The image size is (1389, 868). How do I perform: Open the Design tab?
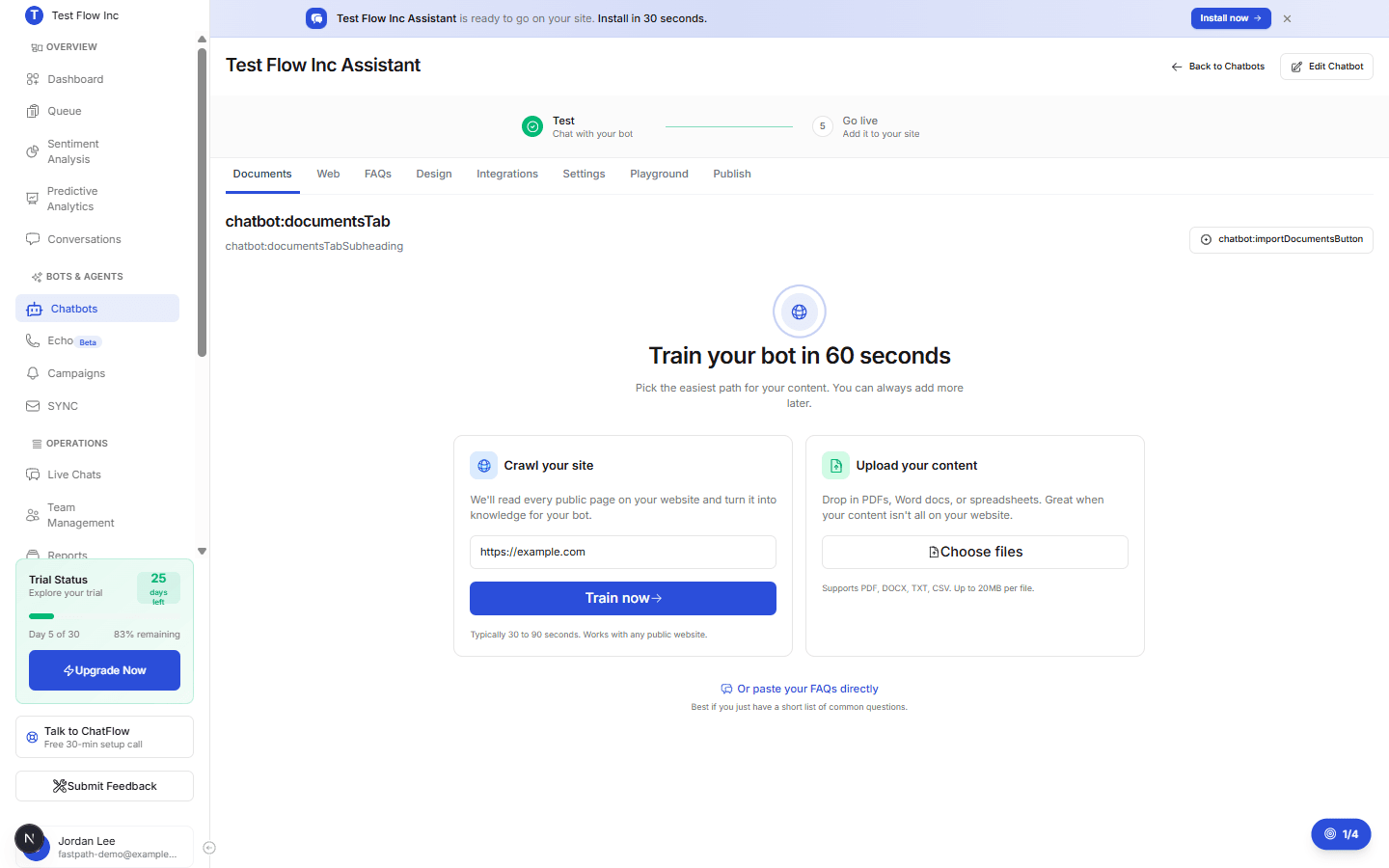click(434, 175)
